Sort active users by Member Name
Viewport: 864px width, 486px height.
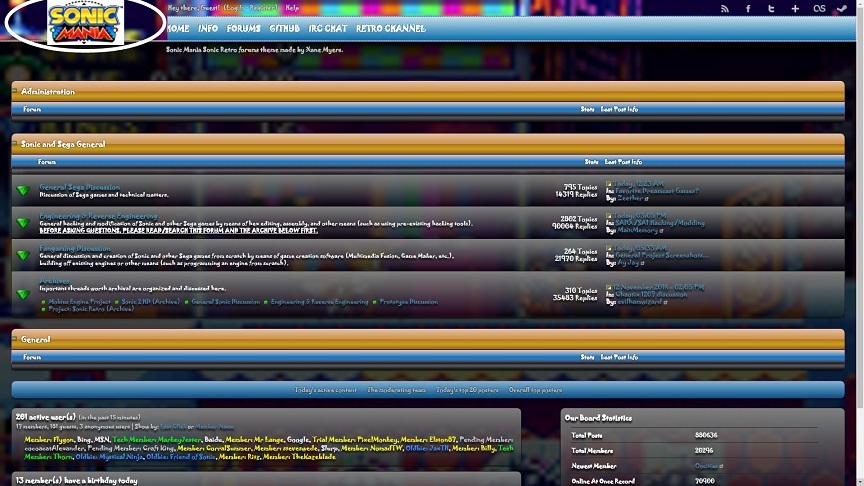[x=214, y=427]
